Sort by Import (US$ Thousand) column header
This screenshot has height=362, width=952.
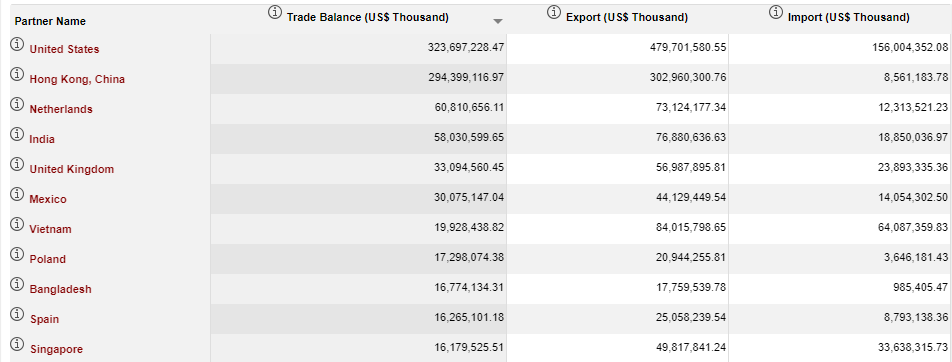tap(848, 18)
